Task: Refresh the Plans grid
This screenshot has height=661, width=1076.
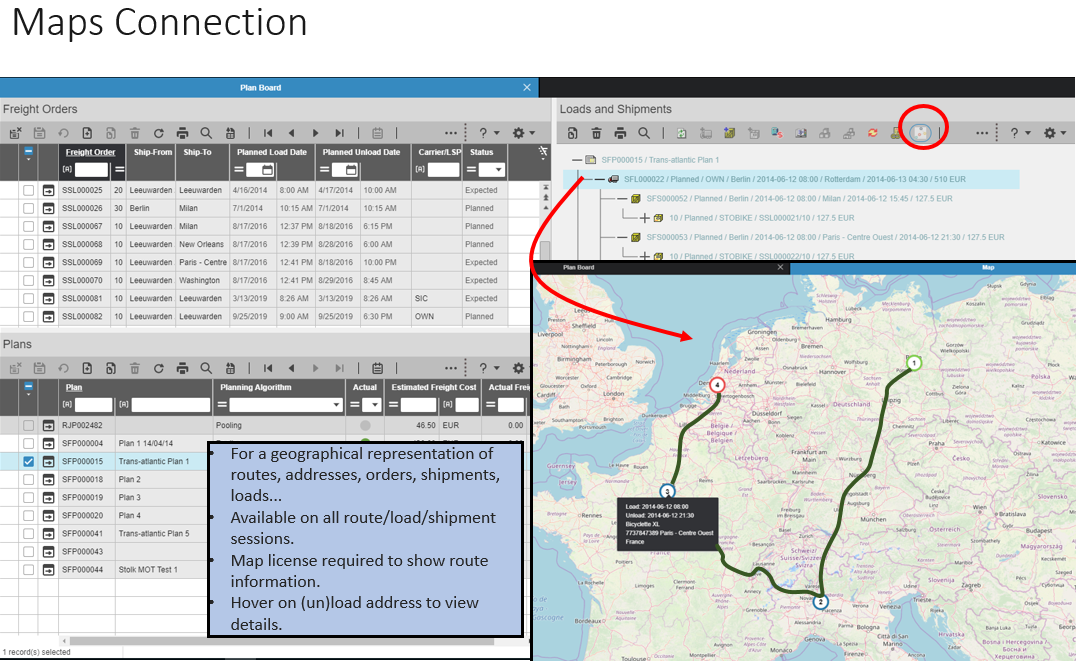Action: click(x=159, y=369)
